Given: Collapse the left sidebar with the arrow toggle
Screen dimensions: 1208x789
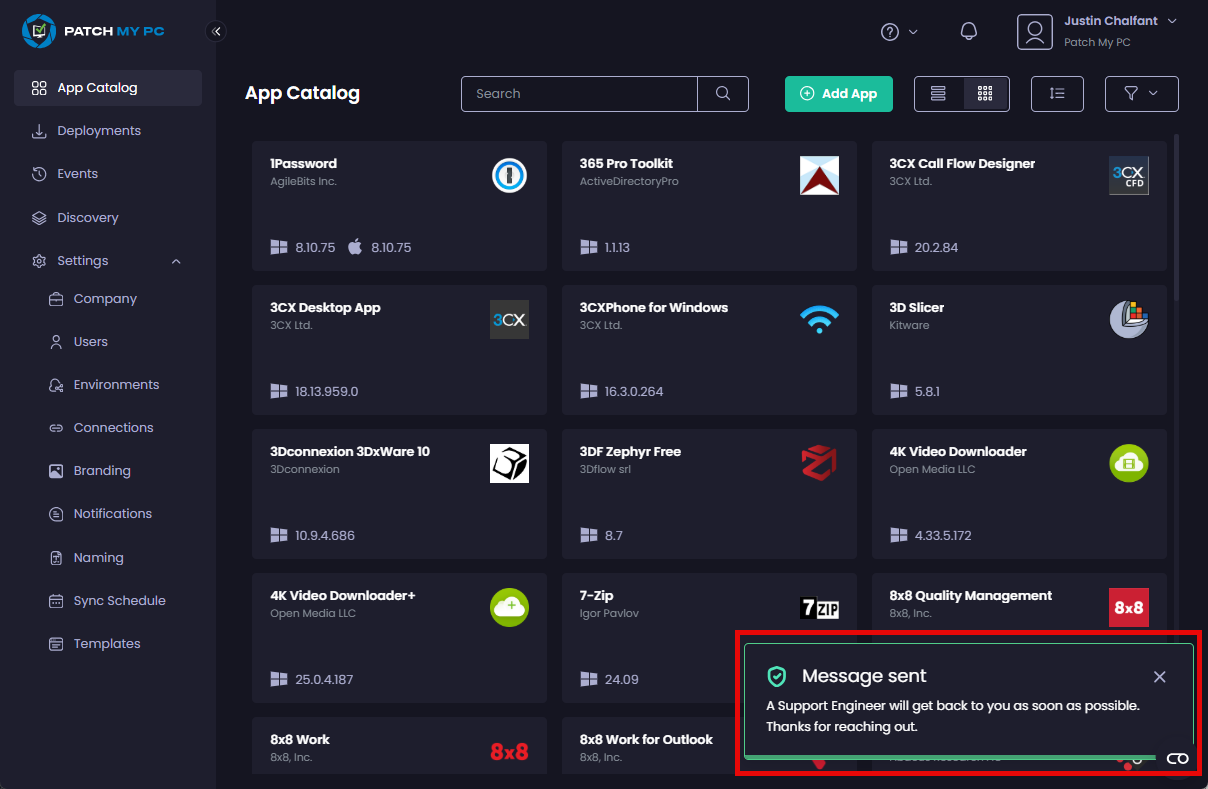Looking at the screenshot, I should pyautogui.click(x=216, y=31).
